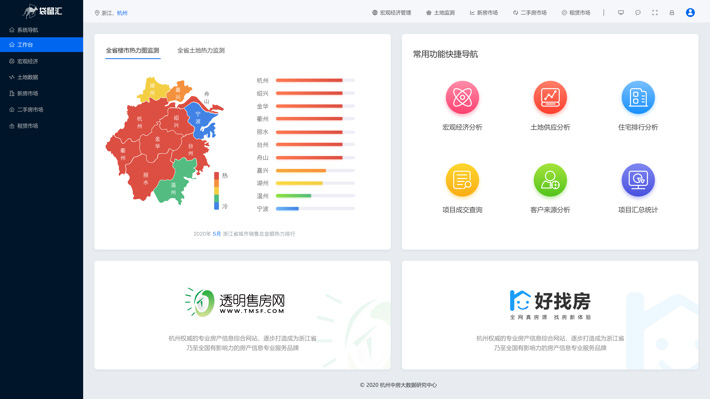The image size is (710, 399).
Task: Click the 杭州 location link
Action: tap(122, 13)
